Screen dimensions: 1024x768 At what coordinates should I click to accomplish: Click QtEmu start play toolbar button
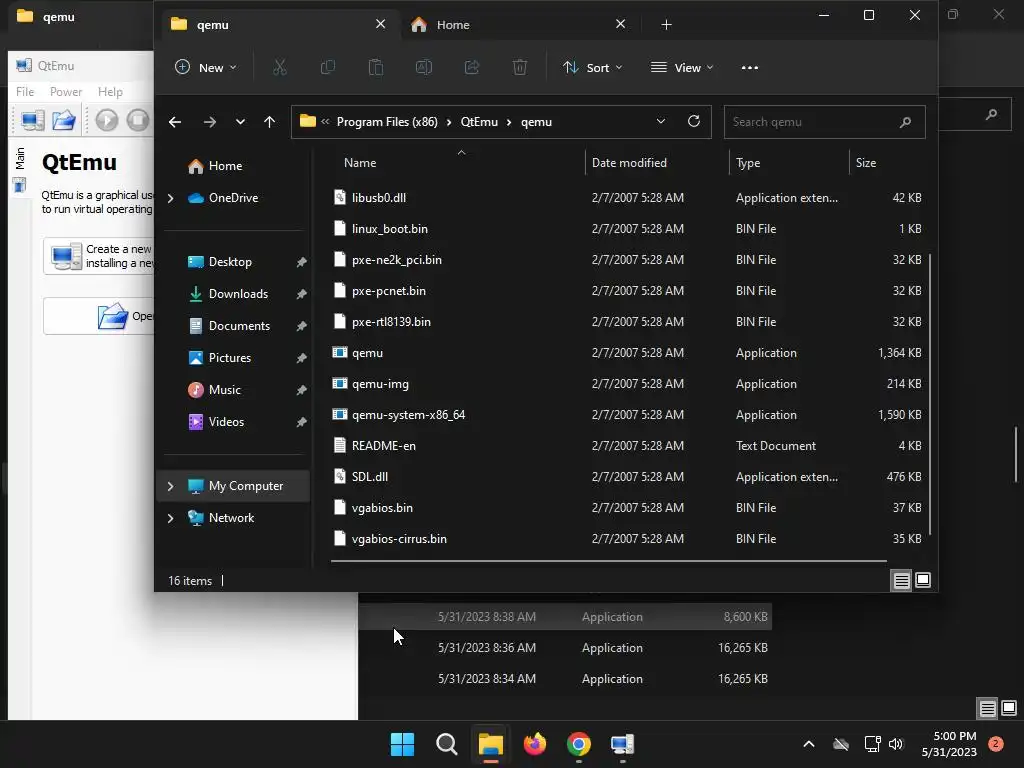click(106, 120)
